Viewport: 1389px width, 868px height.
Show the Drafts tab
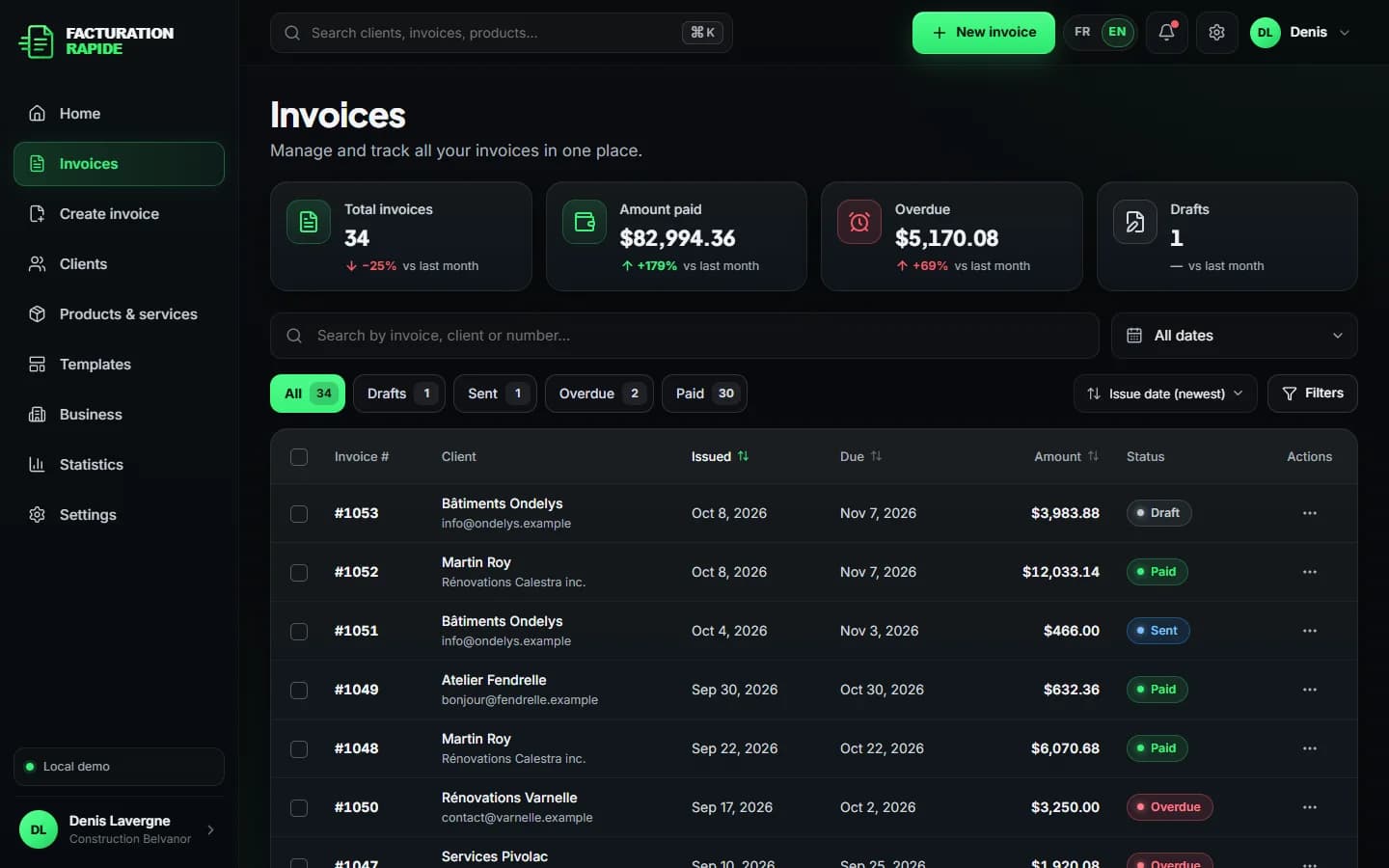tap(399, 393)
